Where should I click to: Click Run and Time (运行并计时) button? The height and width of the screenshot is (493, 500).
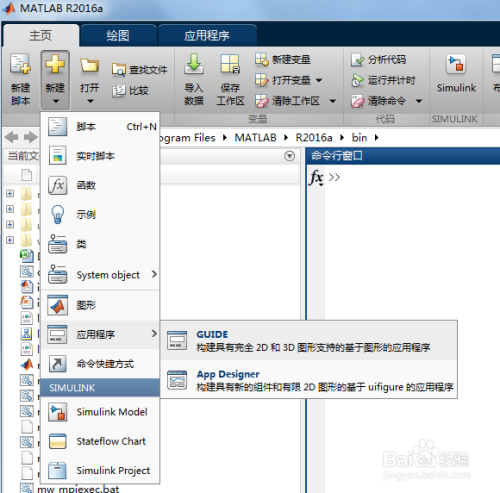[x=383, y=80]
